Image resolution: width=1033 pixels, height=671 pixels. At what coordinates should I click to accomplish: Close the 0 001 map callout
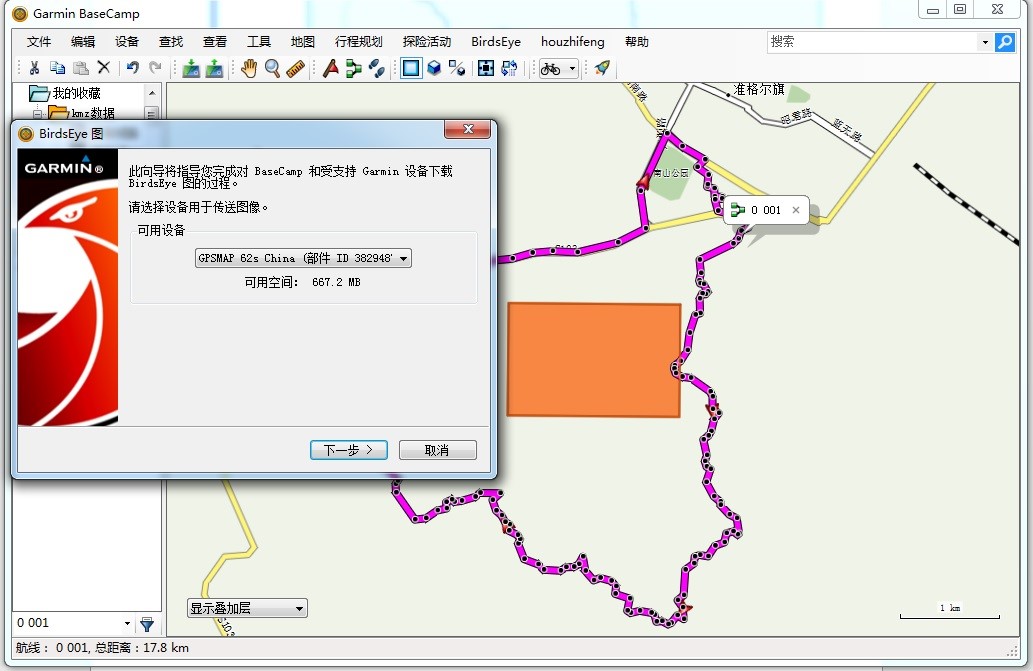[x=796, y=210]
